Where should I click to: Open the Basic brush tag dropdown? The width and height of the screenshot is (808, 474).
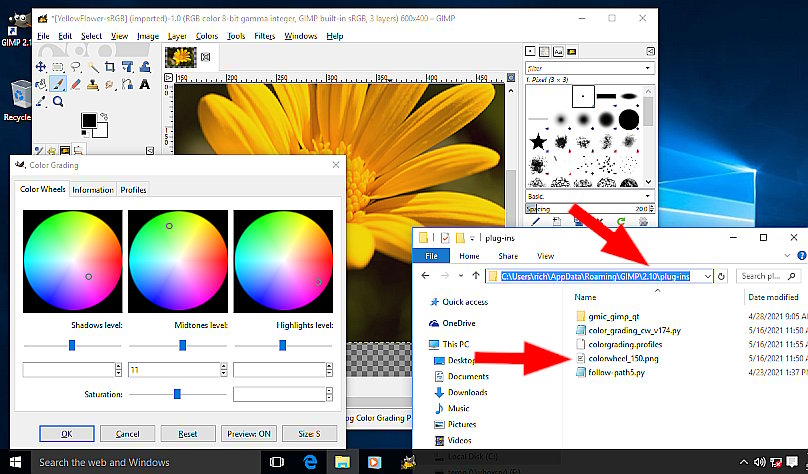click(x=647, y=196)
